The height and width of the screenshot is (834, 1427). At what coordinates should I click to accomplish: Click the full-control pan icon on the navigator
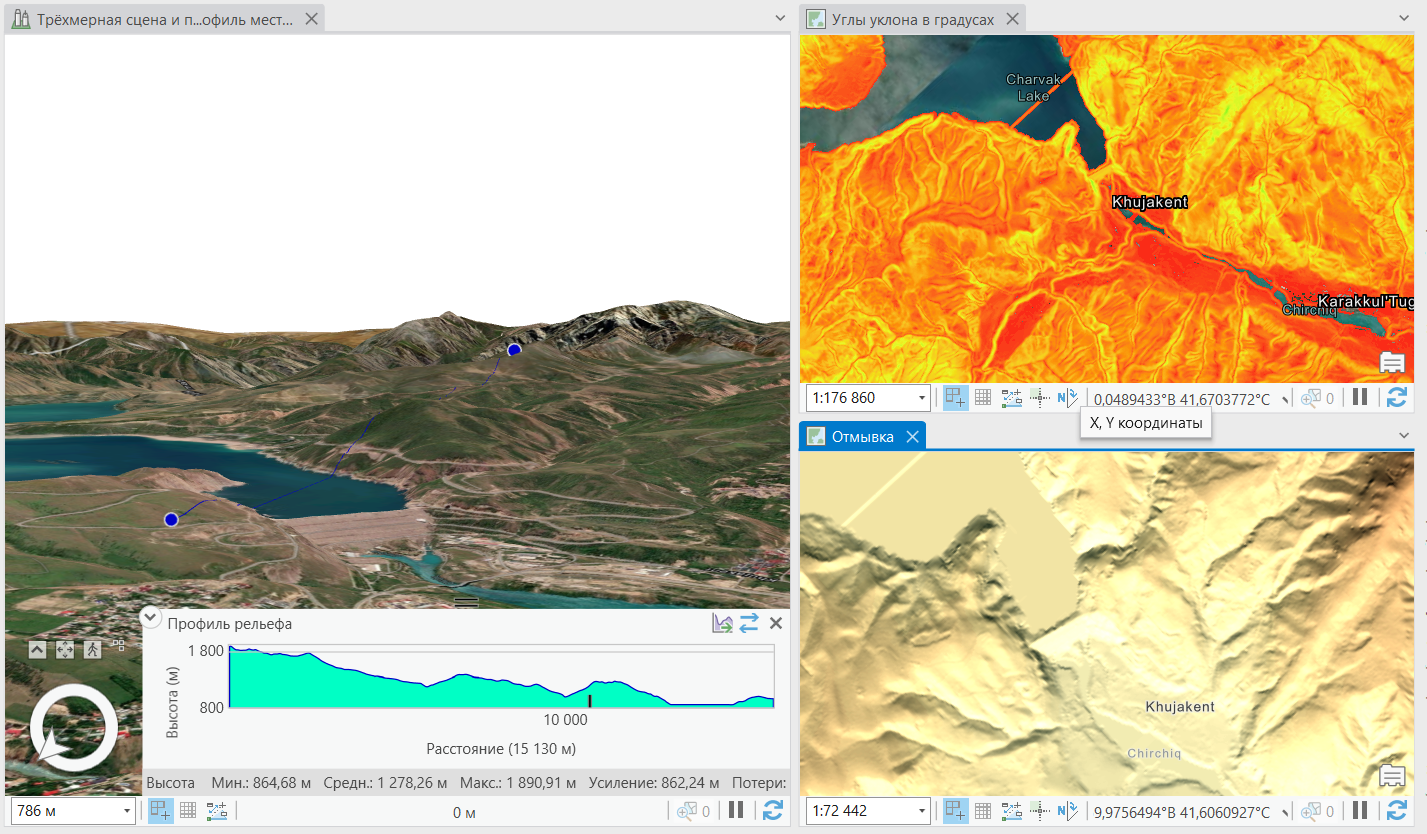pos(65,650)
